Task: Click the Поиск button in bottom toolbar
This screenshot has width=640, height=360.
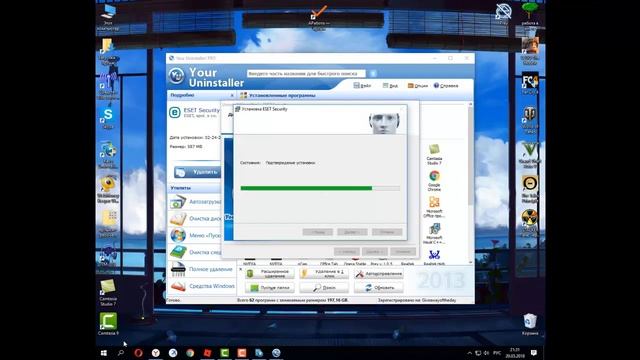Action: [324, 288]
